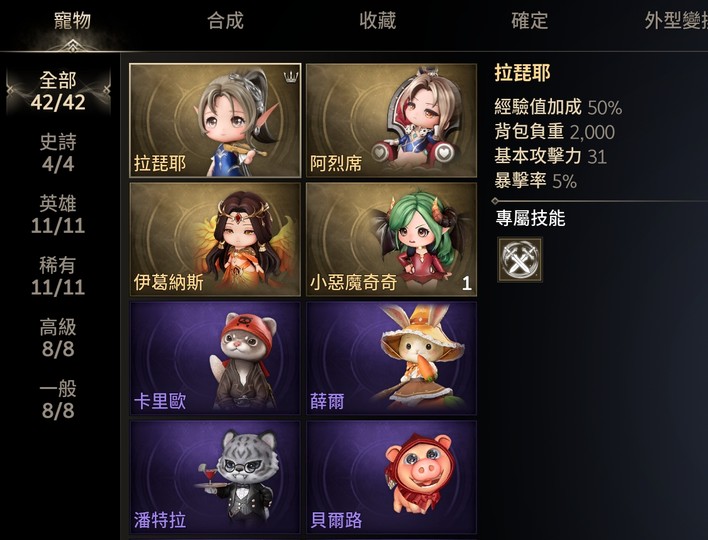Switch to the 合成 tab

(x=225, y=21)
